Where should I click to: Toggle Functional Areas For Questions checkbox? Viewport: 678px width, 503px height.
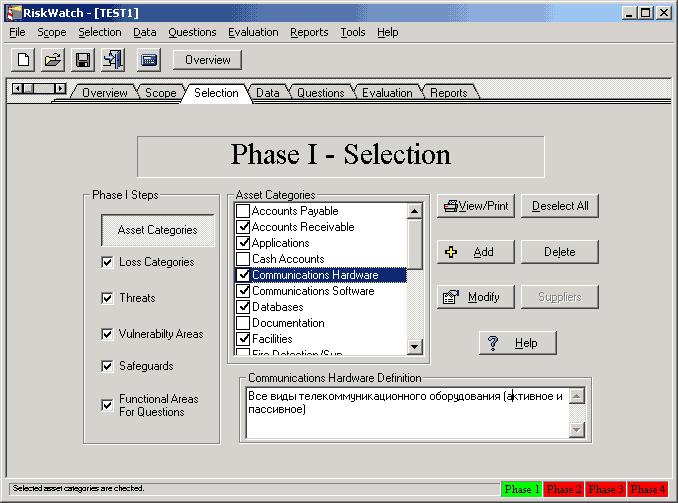click(107, 405)
